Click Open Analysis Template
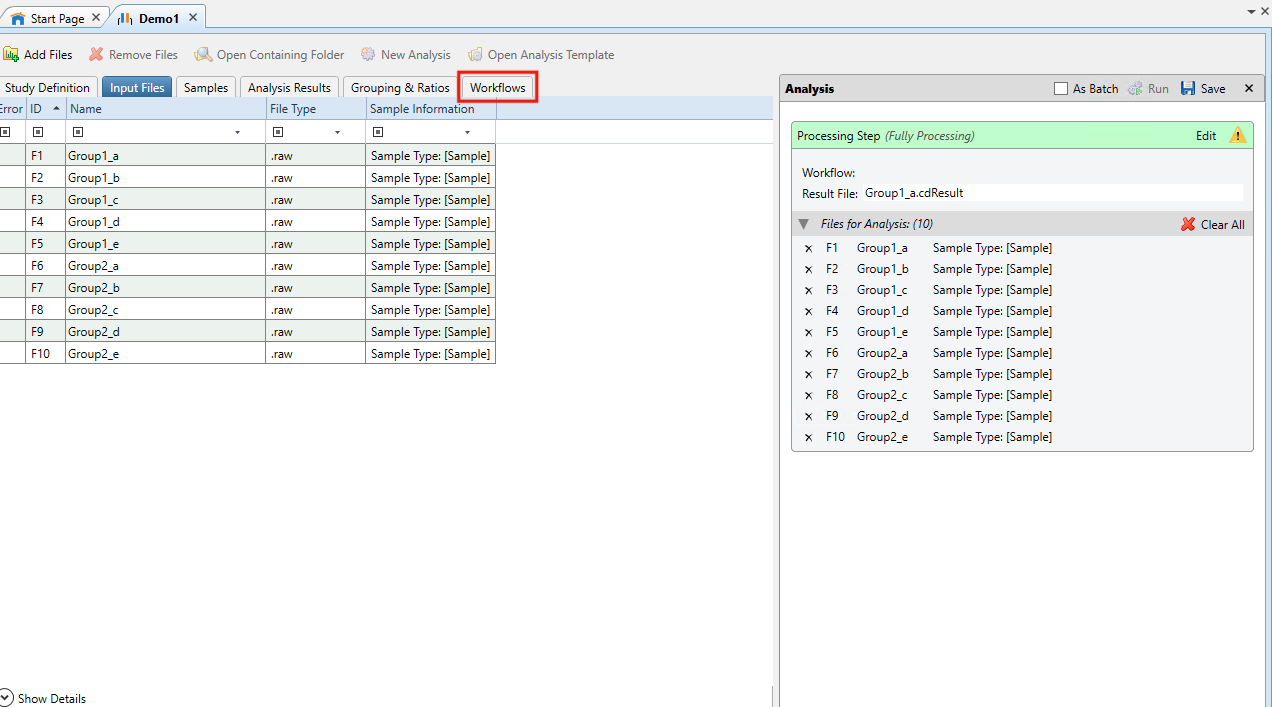 pyautogui.click(x=540, y=55)
